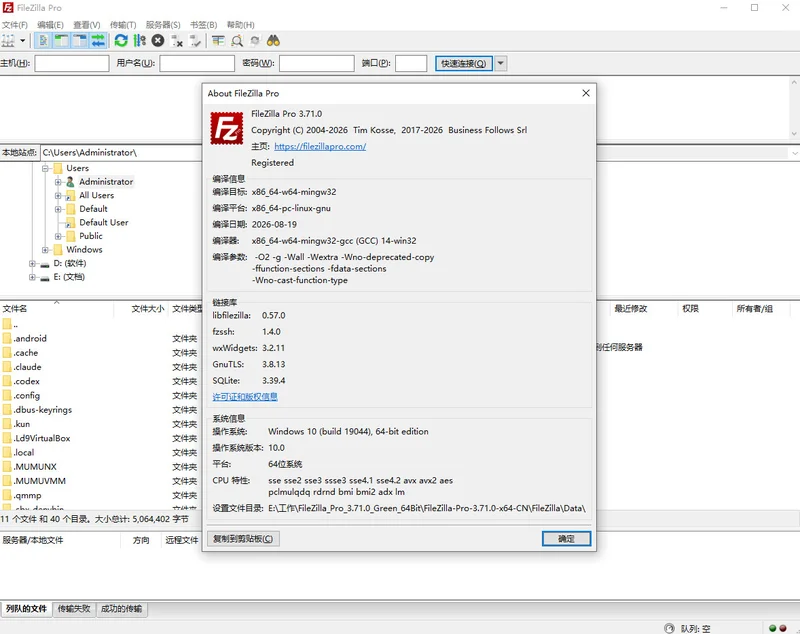Select the .dbus-keyrings folder name

43,410
